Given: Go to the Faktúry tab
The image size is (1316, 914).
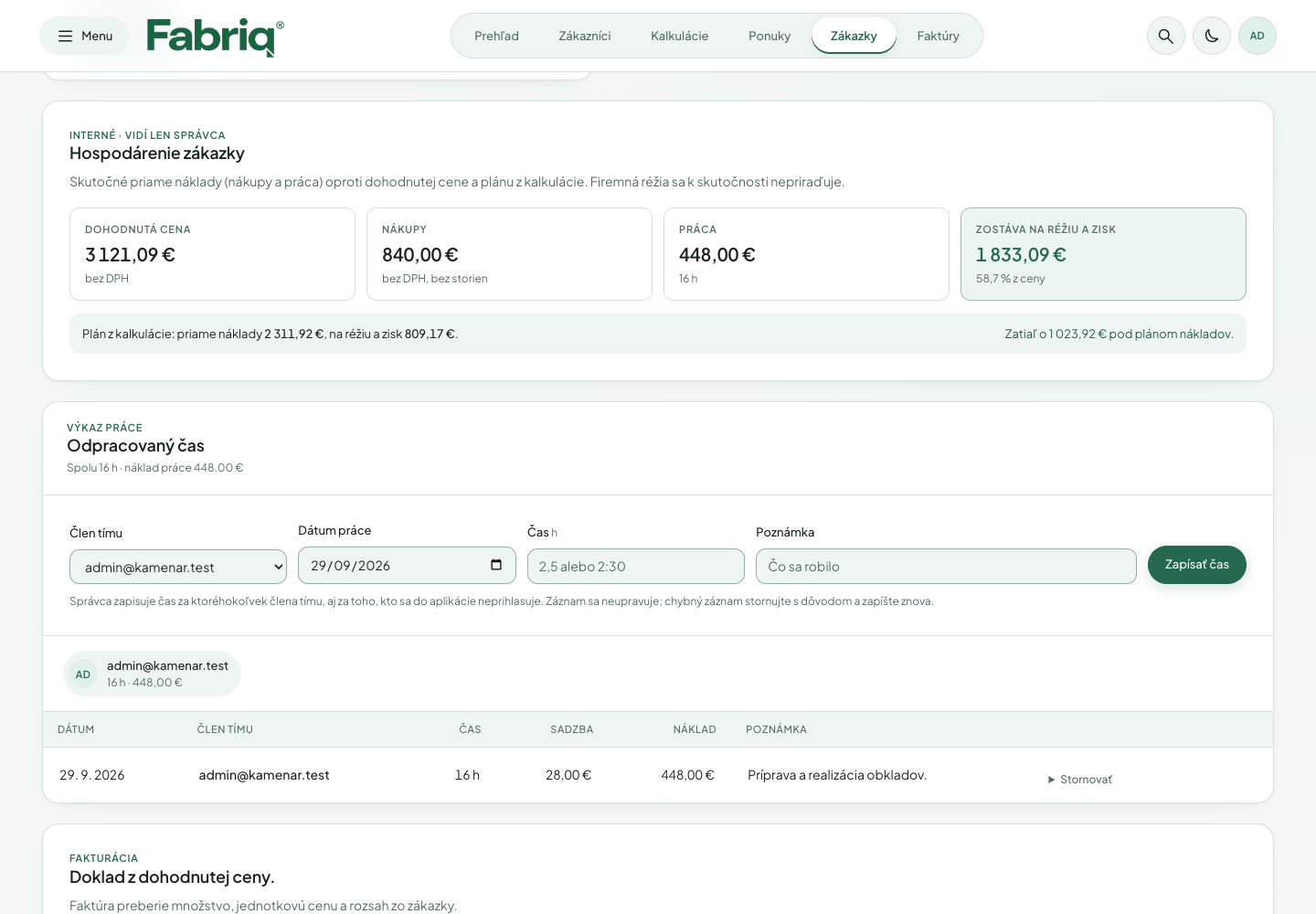Looking at the screenshot, I should tap(939, 36).
